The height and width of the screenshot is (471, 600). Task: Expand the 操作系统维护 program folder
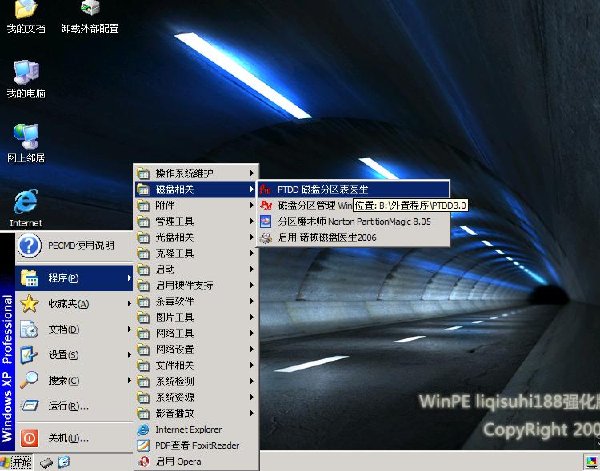(196, 173)
